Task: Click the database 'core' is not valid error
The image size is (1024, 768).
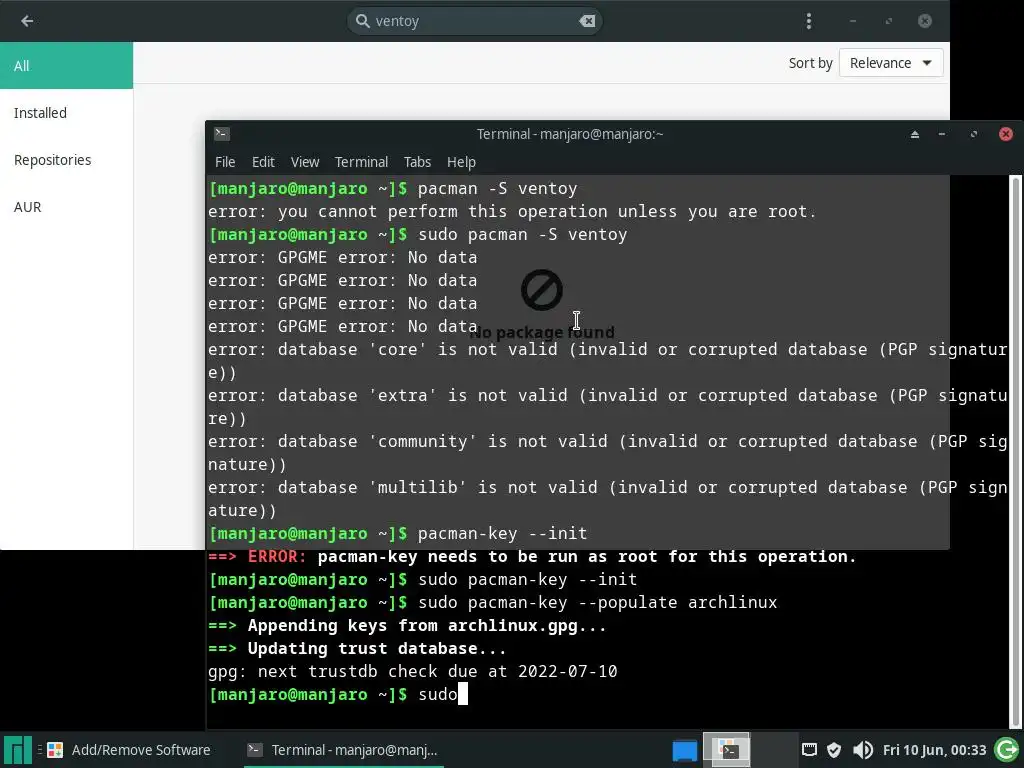Action: [x=607, y=360]
